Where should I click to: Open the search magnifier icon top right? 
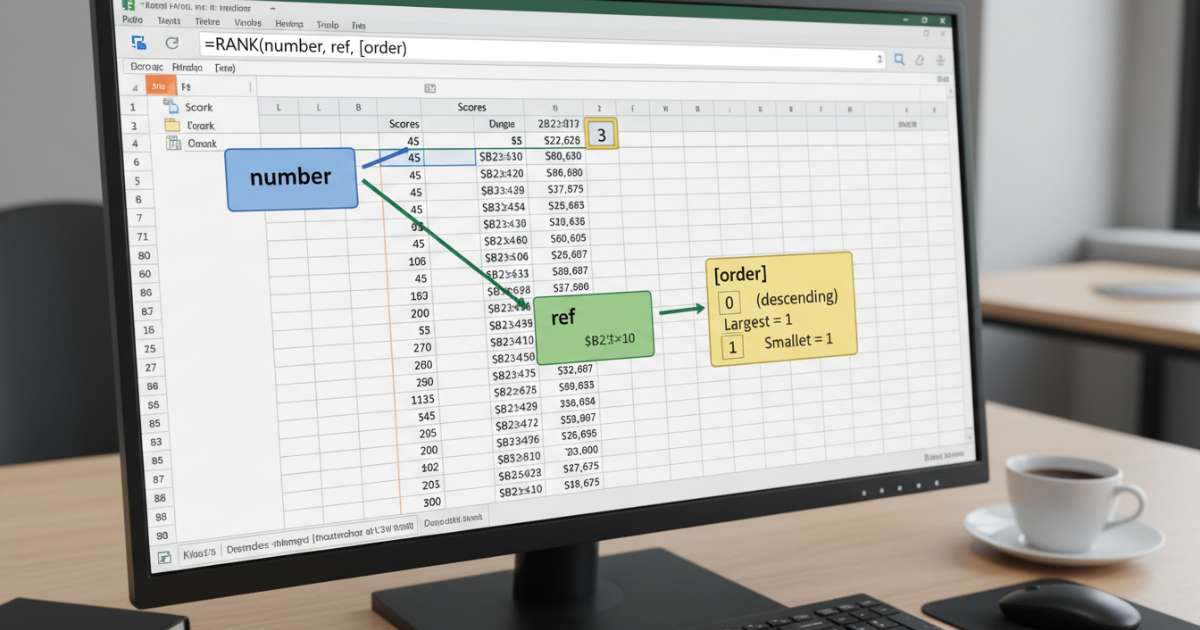click(898, 58)
